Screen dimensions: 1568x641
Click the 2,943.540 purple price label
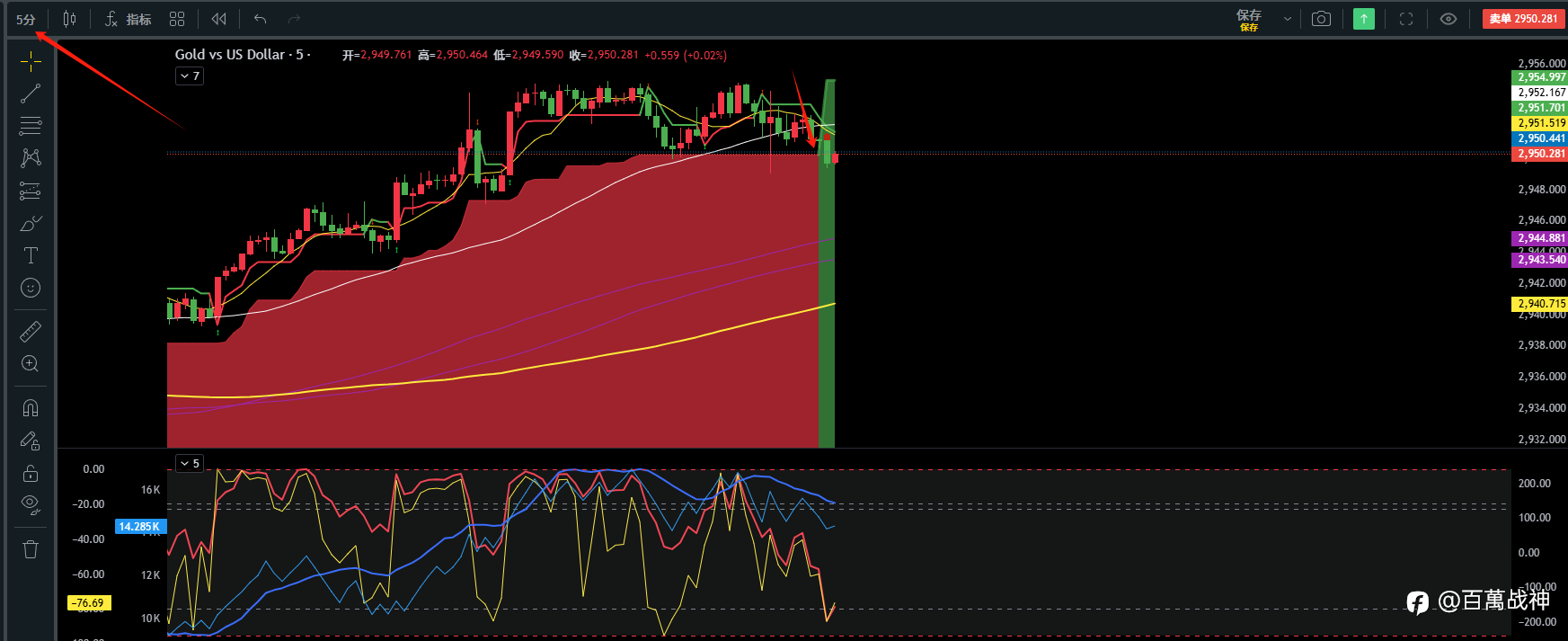point(1539,260)
